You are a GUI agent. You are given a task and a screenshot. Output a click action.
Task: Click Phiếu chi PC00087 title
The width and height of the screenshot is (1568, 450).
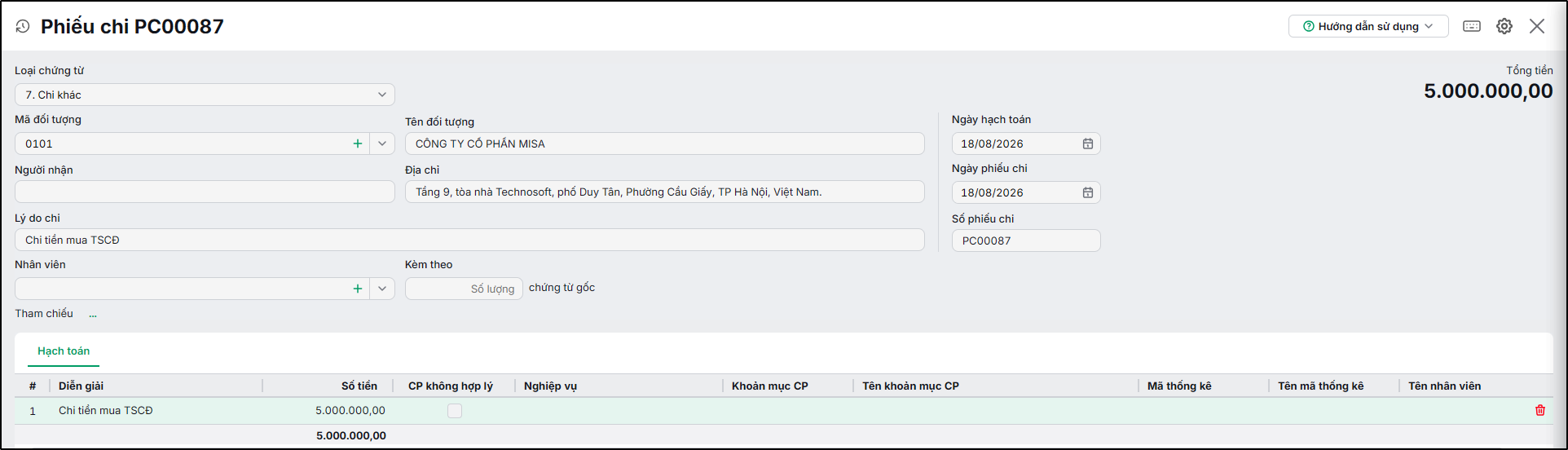(132, 26)
